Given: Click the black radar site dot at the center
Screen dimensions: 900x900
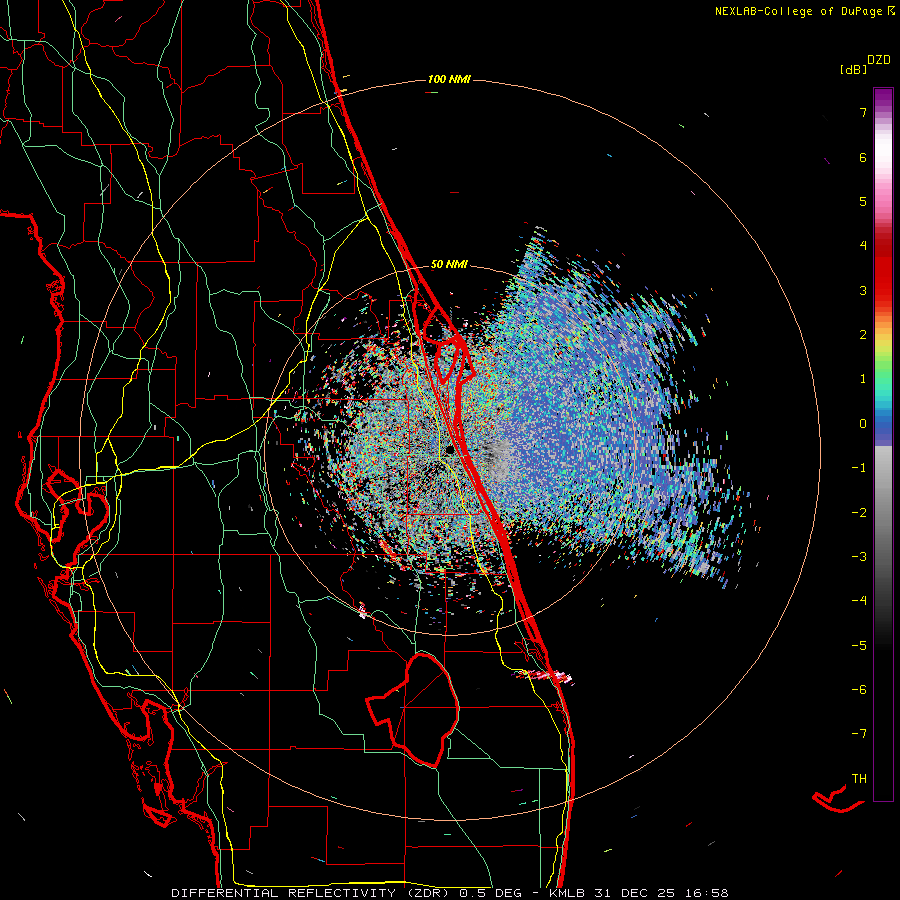Looking at the screenshot, I should [449, 450].
